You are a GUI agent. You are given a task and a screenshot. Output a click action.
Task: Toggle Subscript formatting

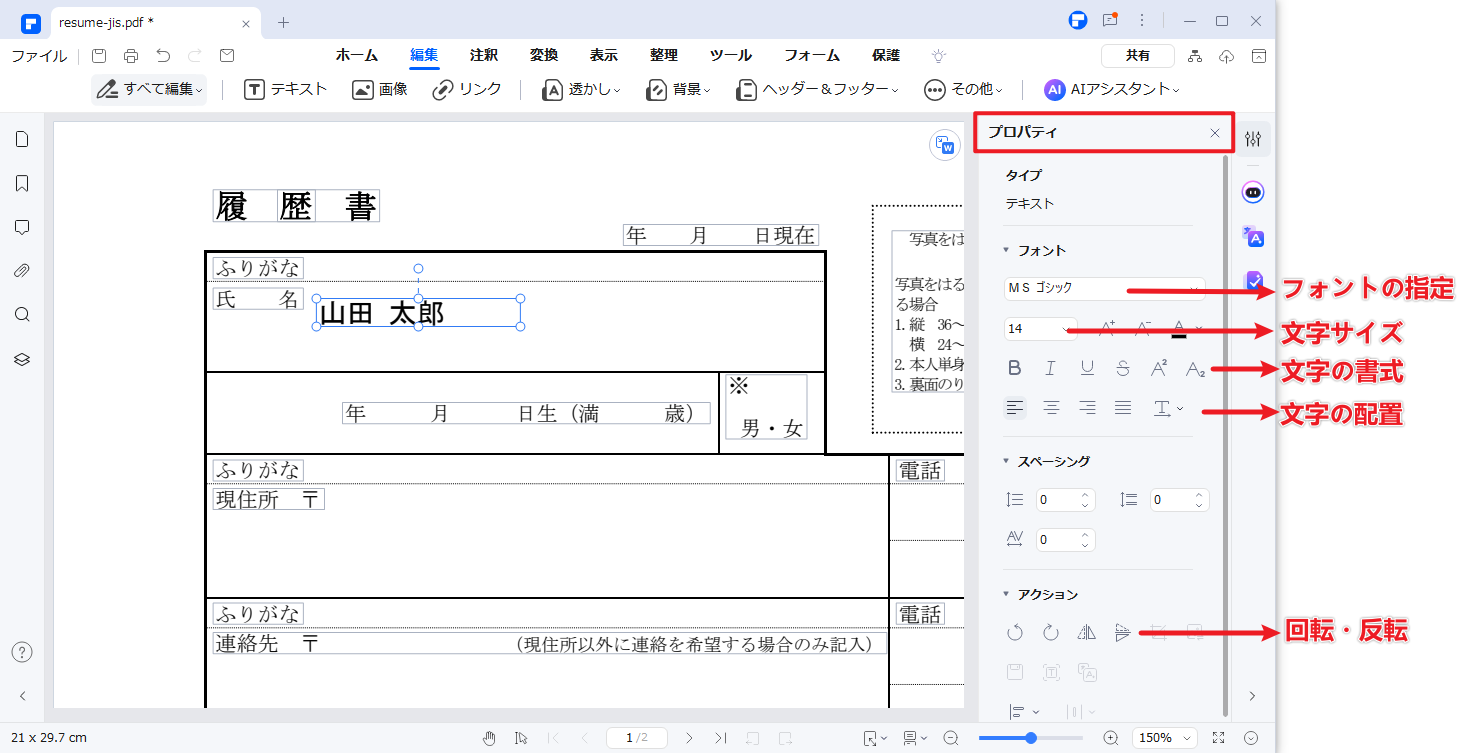click(x=1195, y=369)
